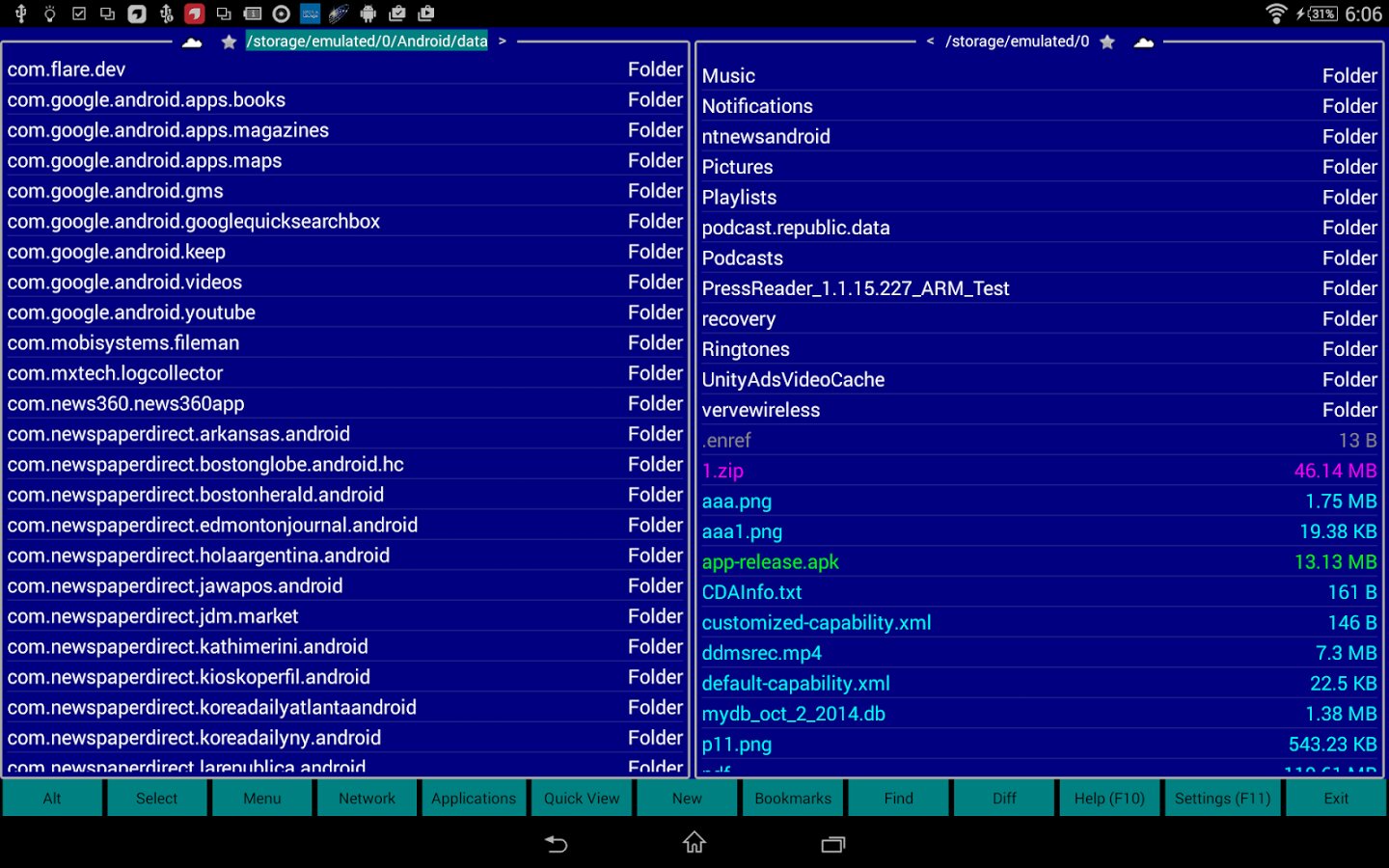Image resolution: width=1389 pixels, height=868 pixels.
Task: Tap the Android home icon
Action: click(x=694, y=843)
